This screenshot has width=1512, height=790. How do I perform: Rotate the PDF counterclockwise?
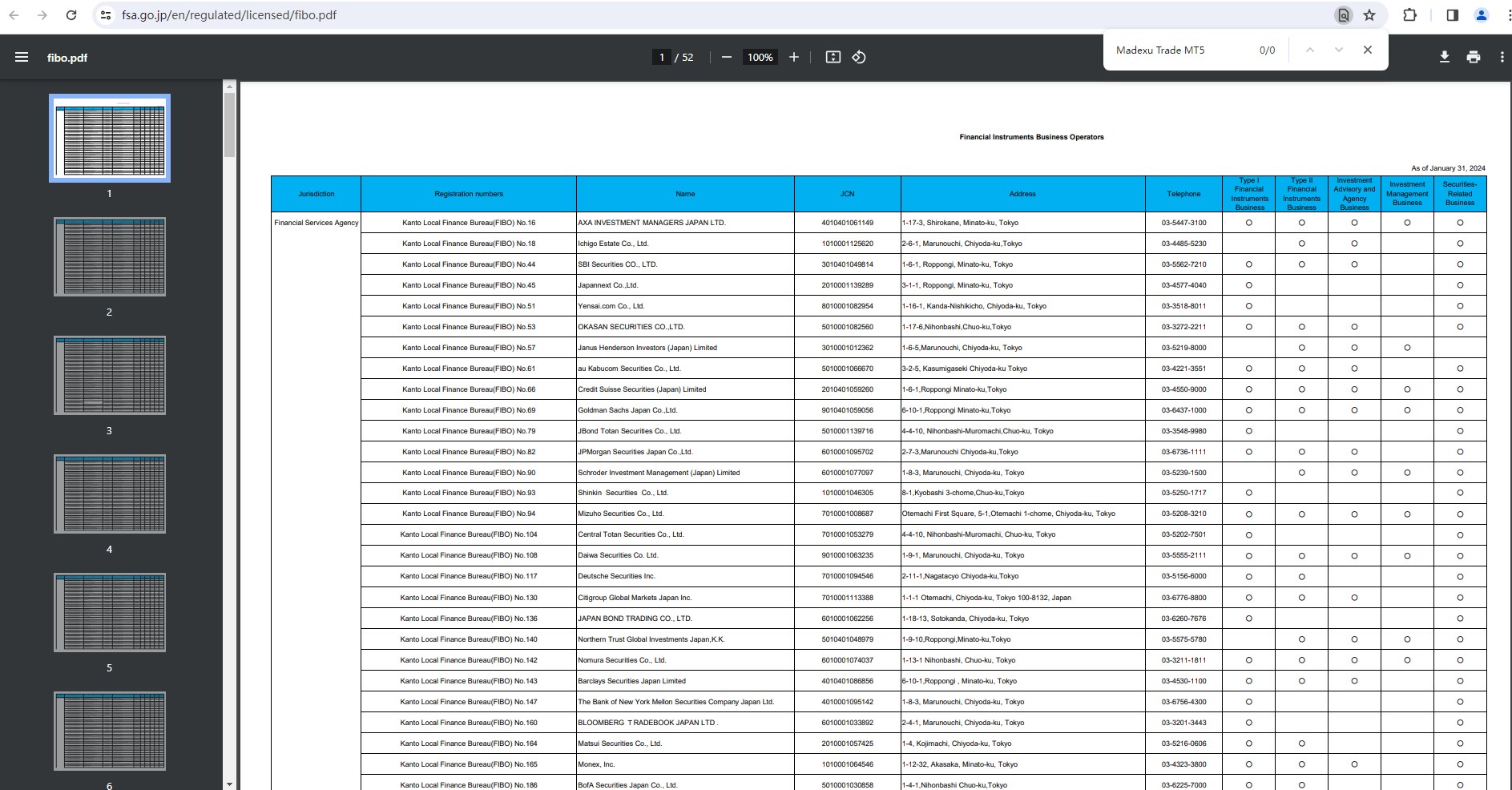[859, 57]
